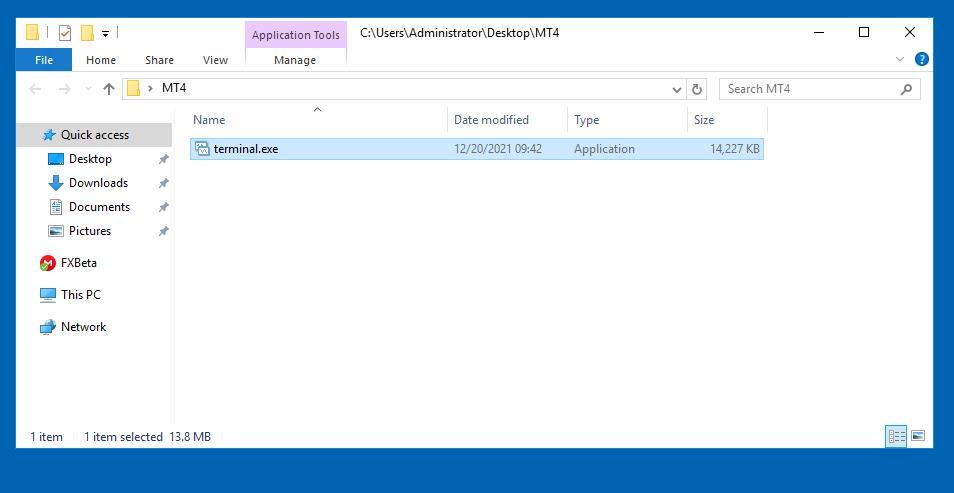Open Desktop in the navigation pane
954x493 pixels.
(x=90, y=159)
